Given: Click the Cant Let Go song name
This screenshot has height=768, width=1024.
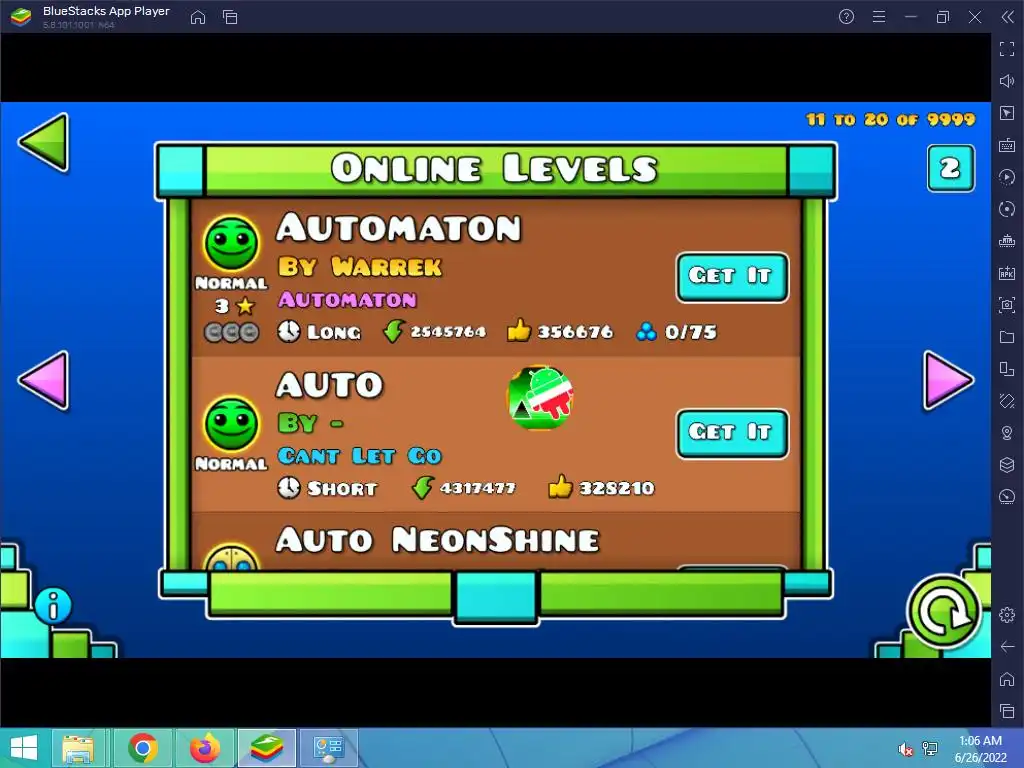Looking at the screenshot, I should tap(360, 456).
